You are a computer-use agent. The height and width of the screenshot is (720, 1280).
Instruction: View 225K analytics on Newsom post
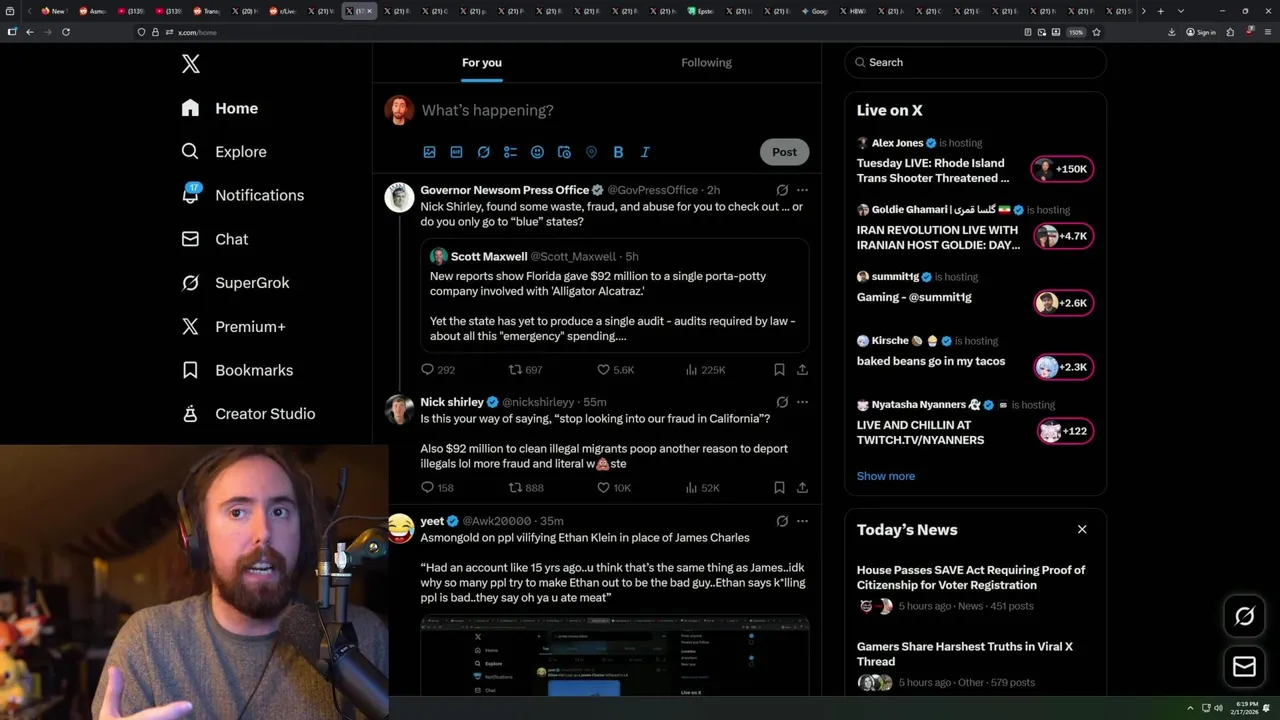[x=705, y=370]
